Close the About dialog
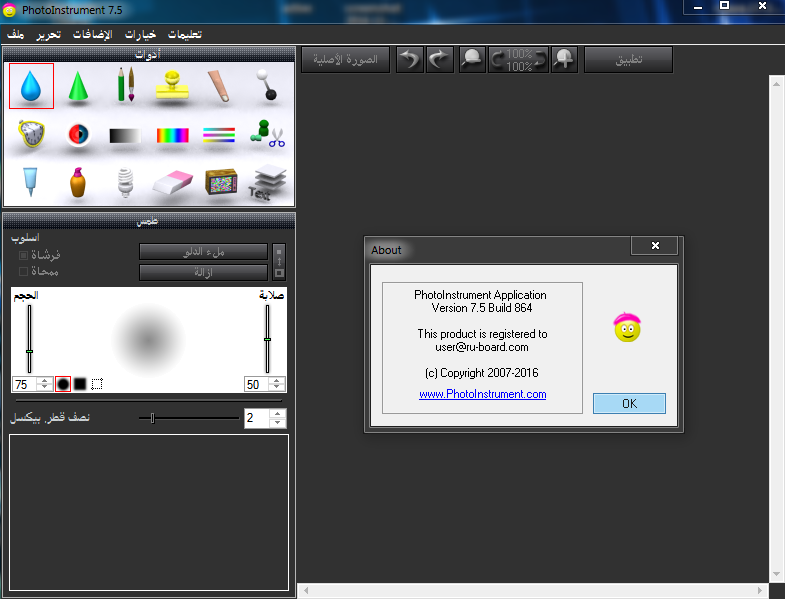 point(655,245)
